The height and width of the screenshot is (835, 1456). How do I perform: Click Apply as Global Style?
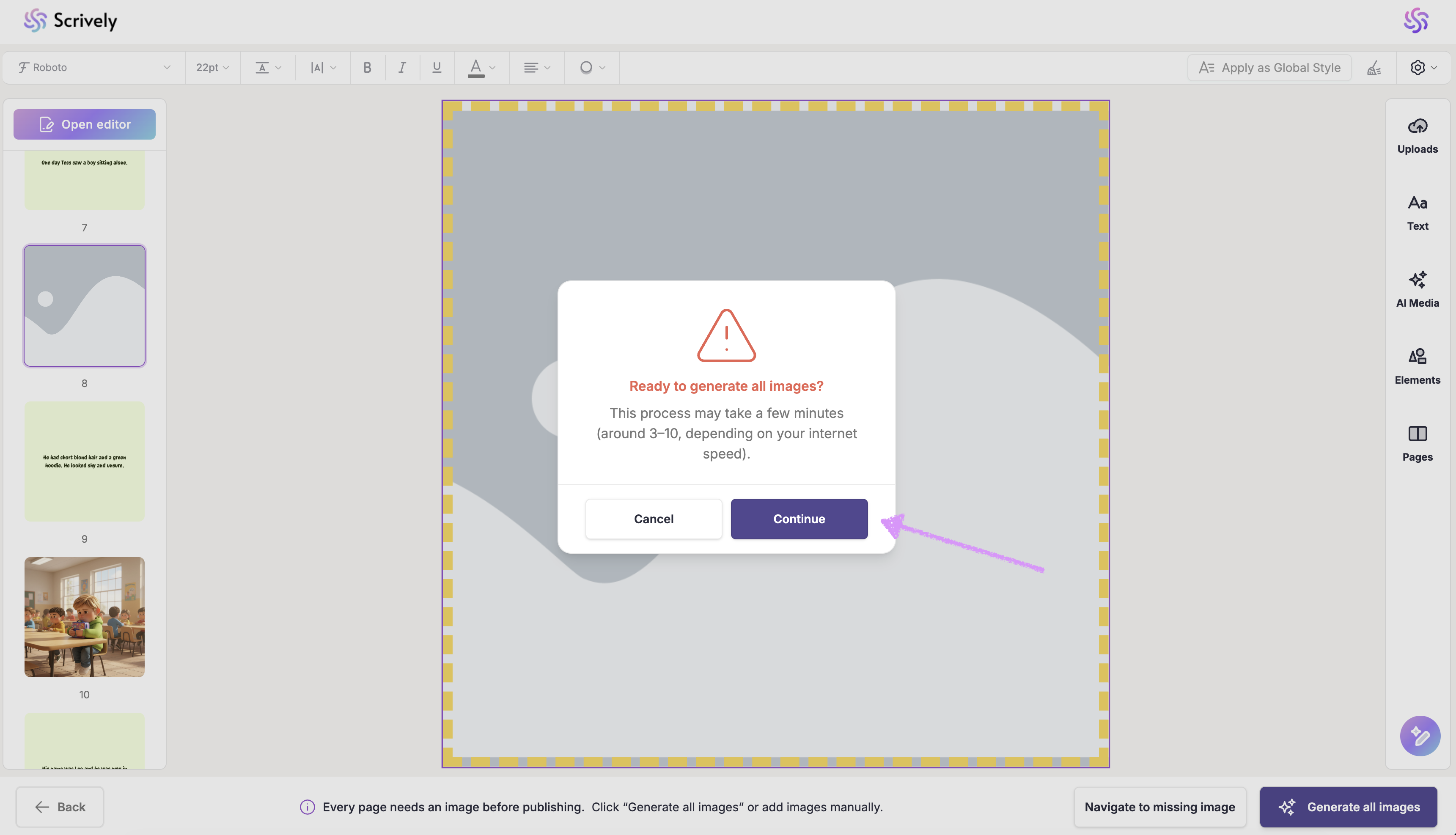[x=1269, y=68]
